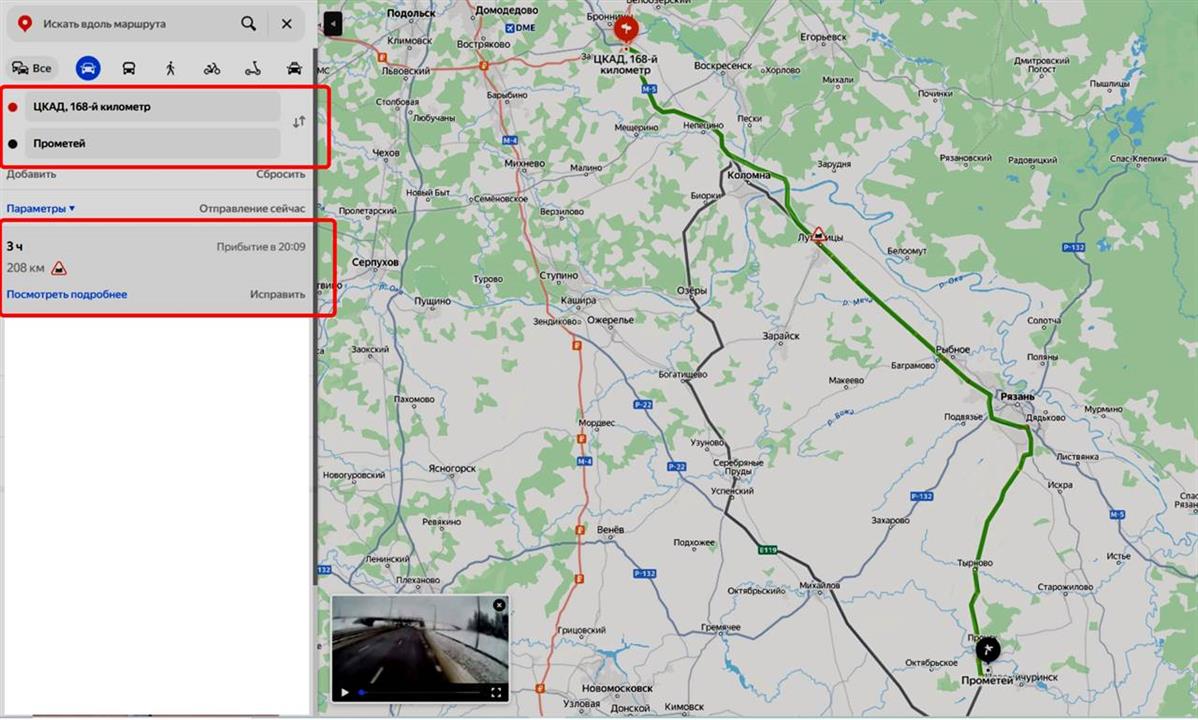Open the 'Отправление сейчас' departure time selector
Screen dimensions: 1198x720
251,208
